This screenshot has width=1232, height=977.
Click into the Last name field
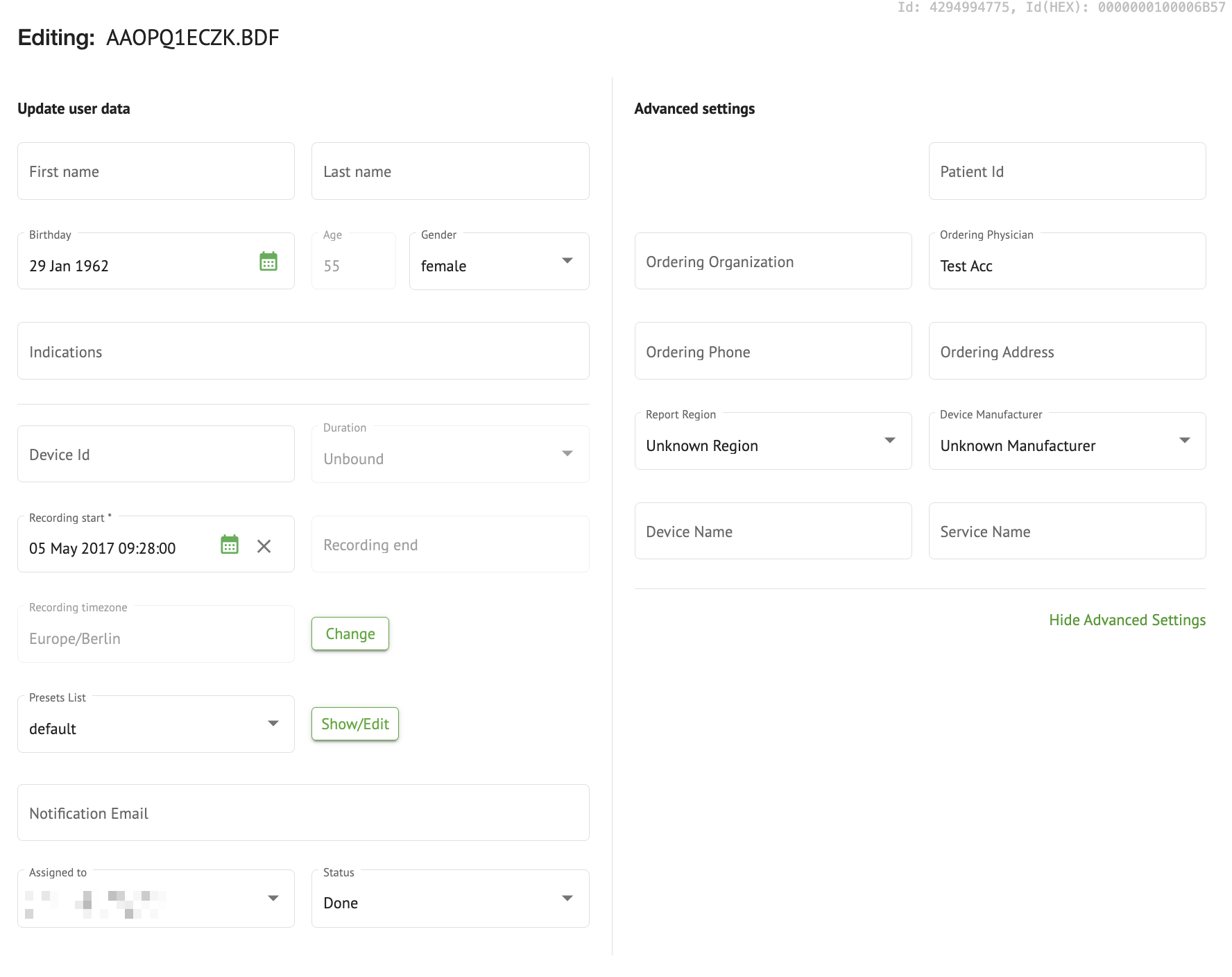click(450, 171)
